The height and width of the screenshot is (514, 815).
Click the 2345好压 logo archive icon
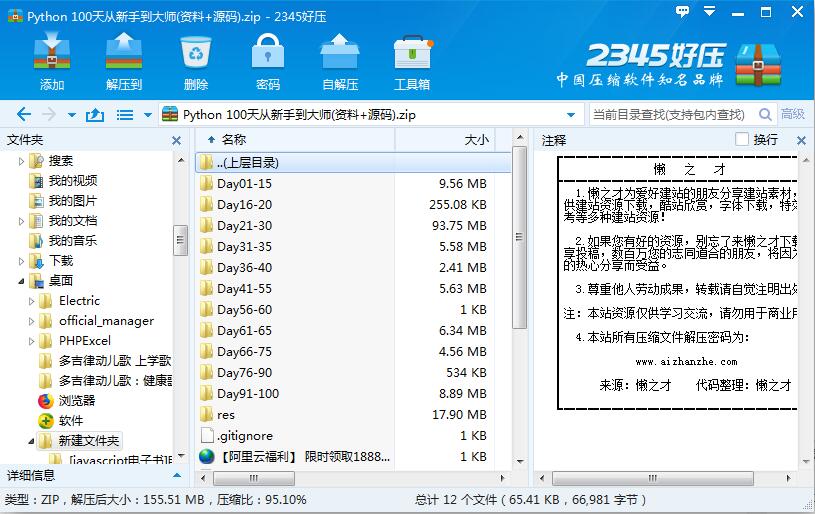[758, 64]
